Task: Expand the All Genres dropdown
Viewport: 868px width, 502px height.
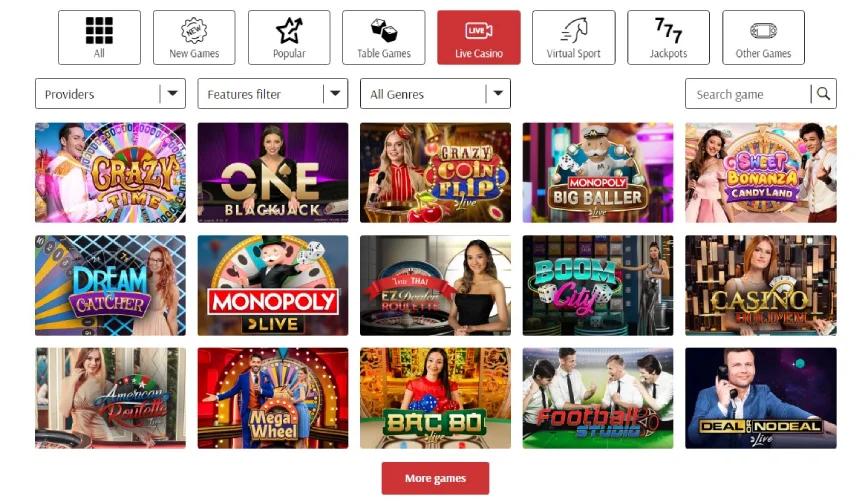Action: 435,94
